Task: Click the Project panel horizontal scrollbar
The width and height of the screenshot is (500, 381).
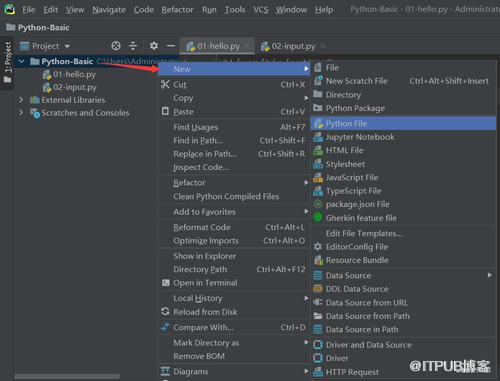Action: point(67,376)
